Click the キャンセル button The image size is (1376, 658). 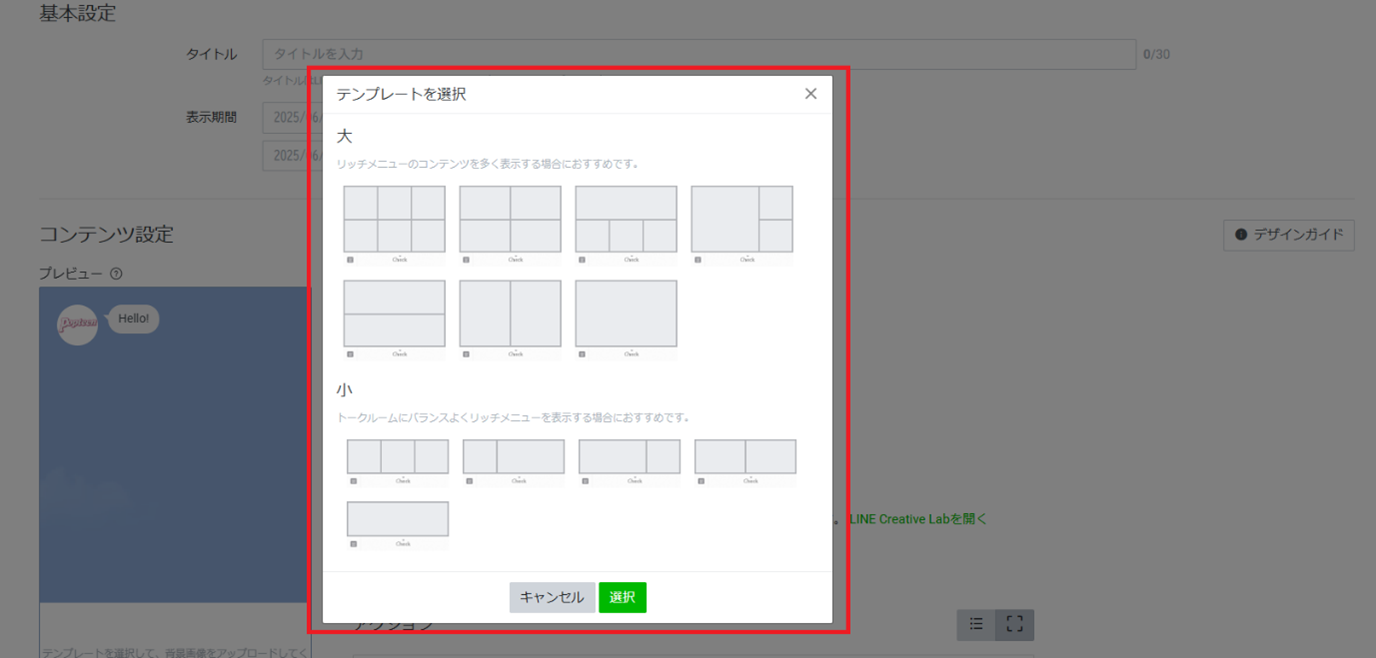pos(552,598)
